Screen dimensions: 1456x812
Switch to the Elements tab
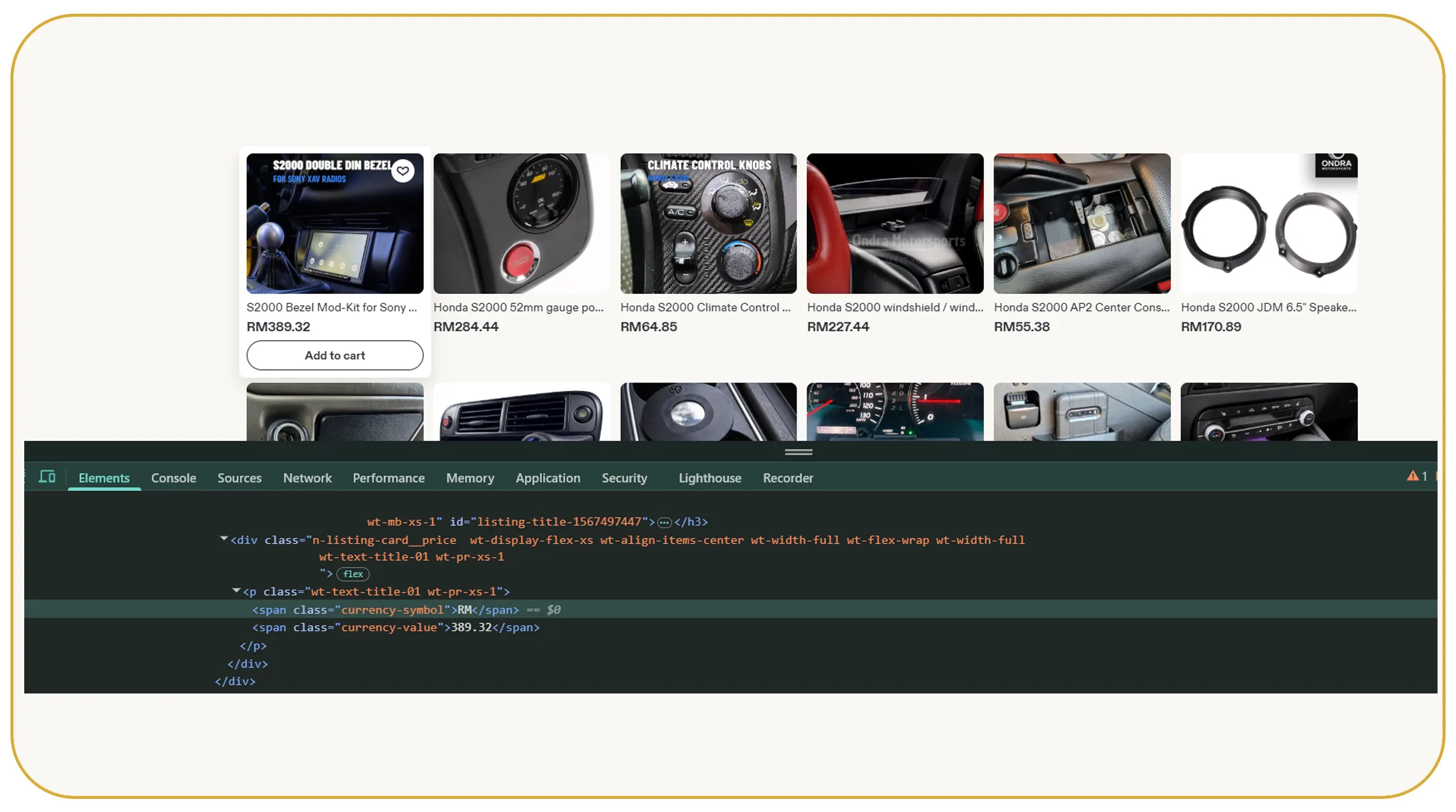tap(104, 478)
